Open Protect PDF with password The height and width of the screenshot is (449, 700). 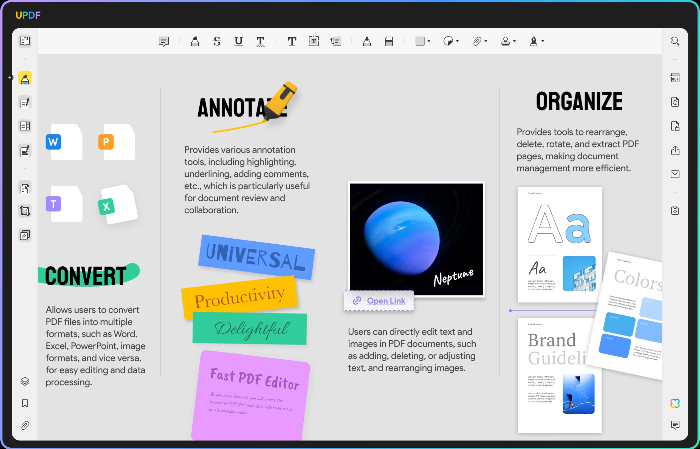[675, 126]
